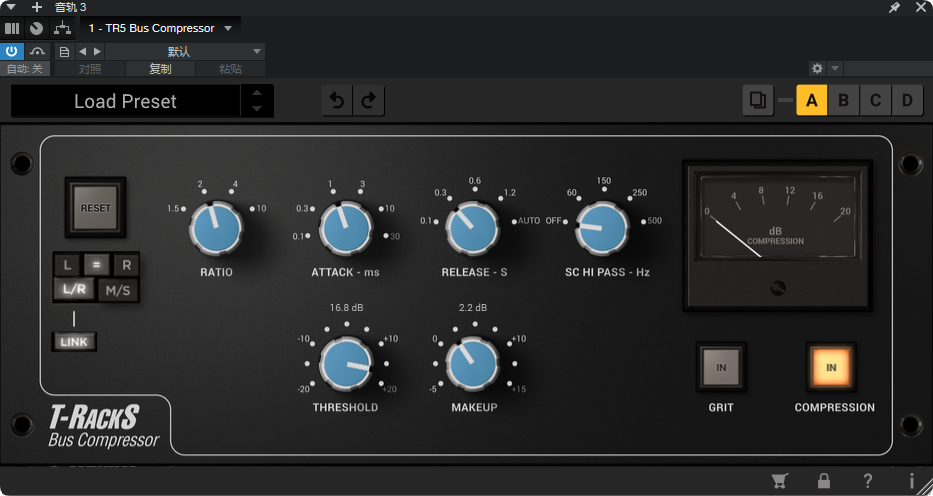The height and width of the screenshot is (496, 933).
Task: Click the ATTACK knob
Action: point(346,227)
